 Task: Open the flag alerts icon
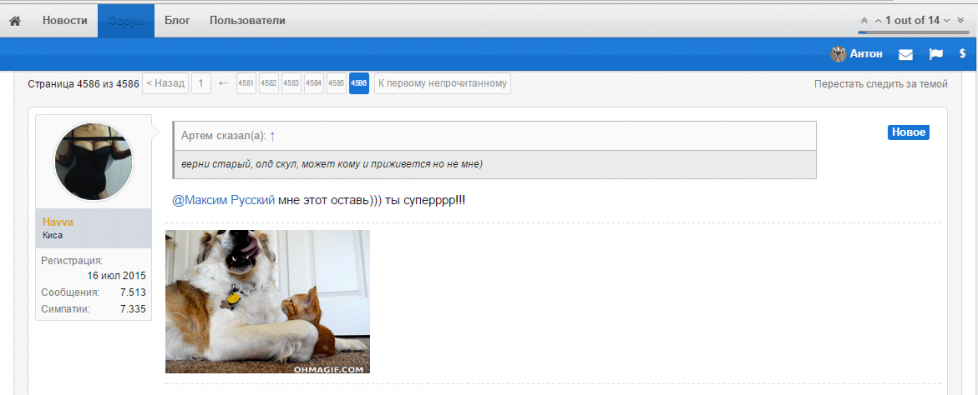936,54
